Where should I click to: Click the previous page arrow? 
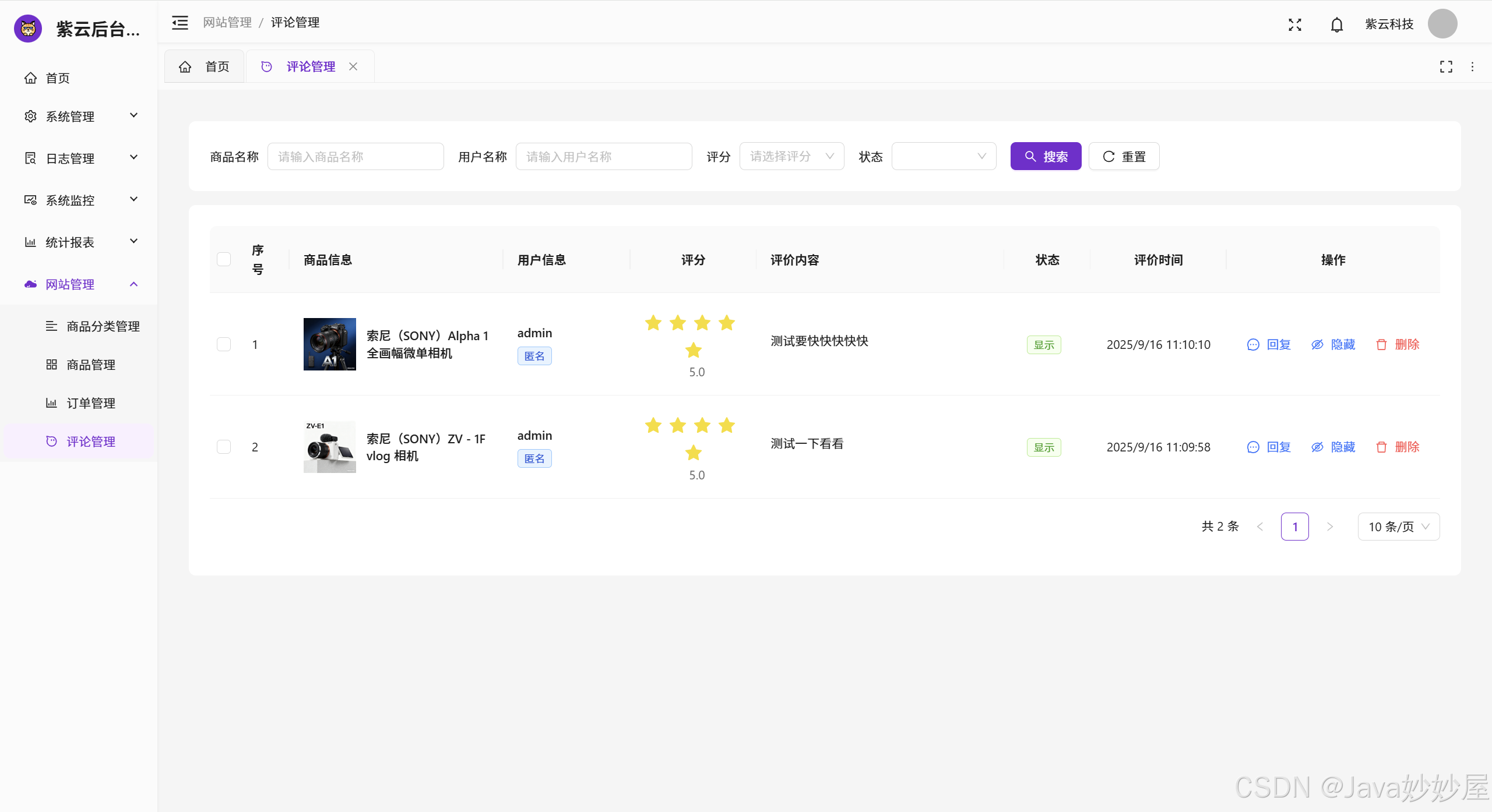1260,527
